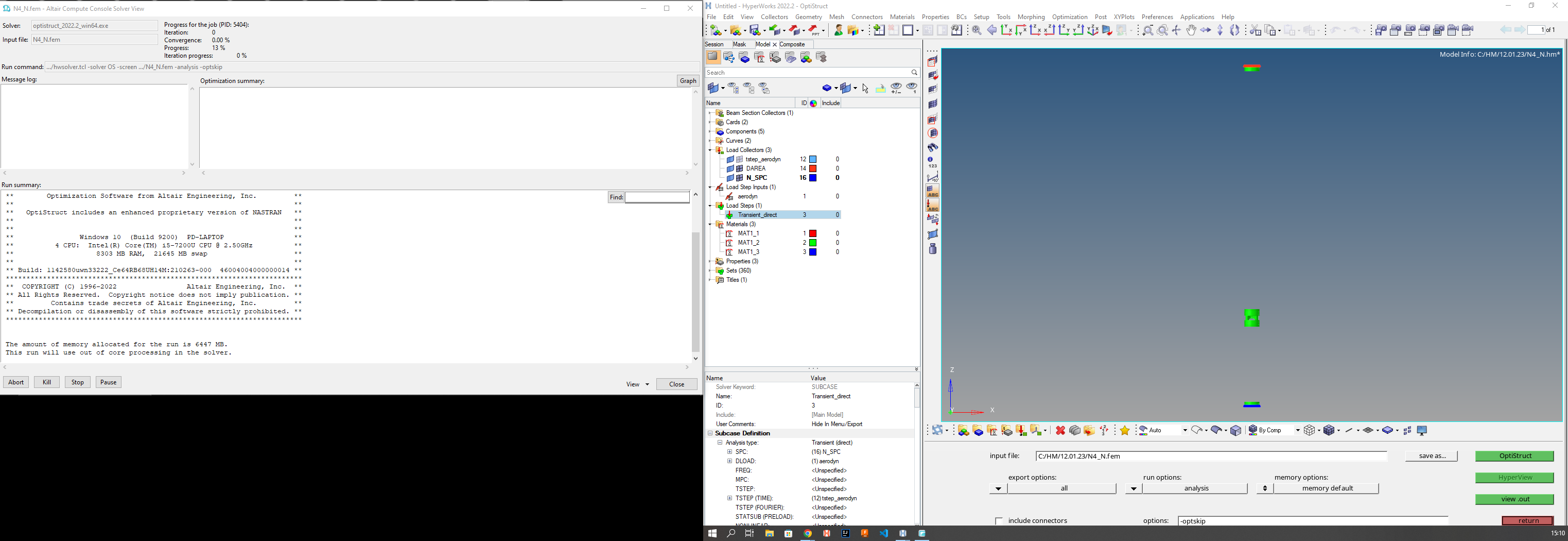Open the export options dropdown arrow
The height and width of the screenshot is (541, 1568).
tap(998, 488)
